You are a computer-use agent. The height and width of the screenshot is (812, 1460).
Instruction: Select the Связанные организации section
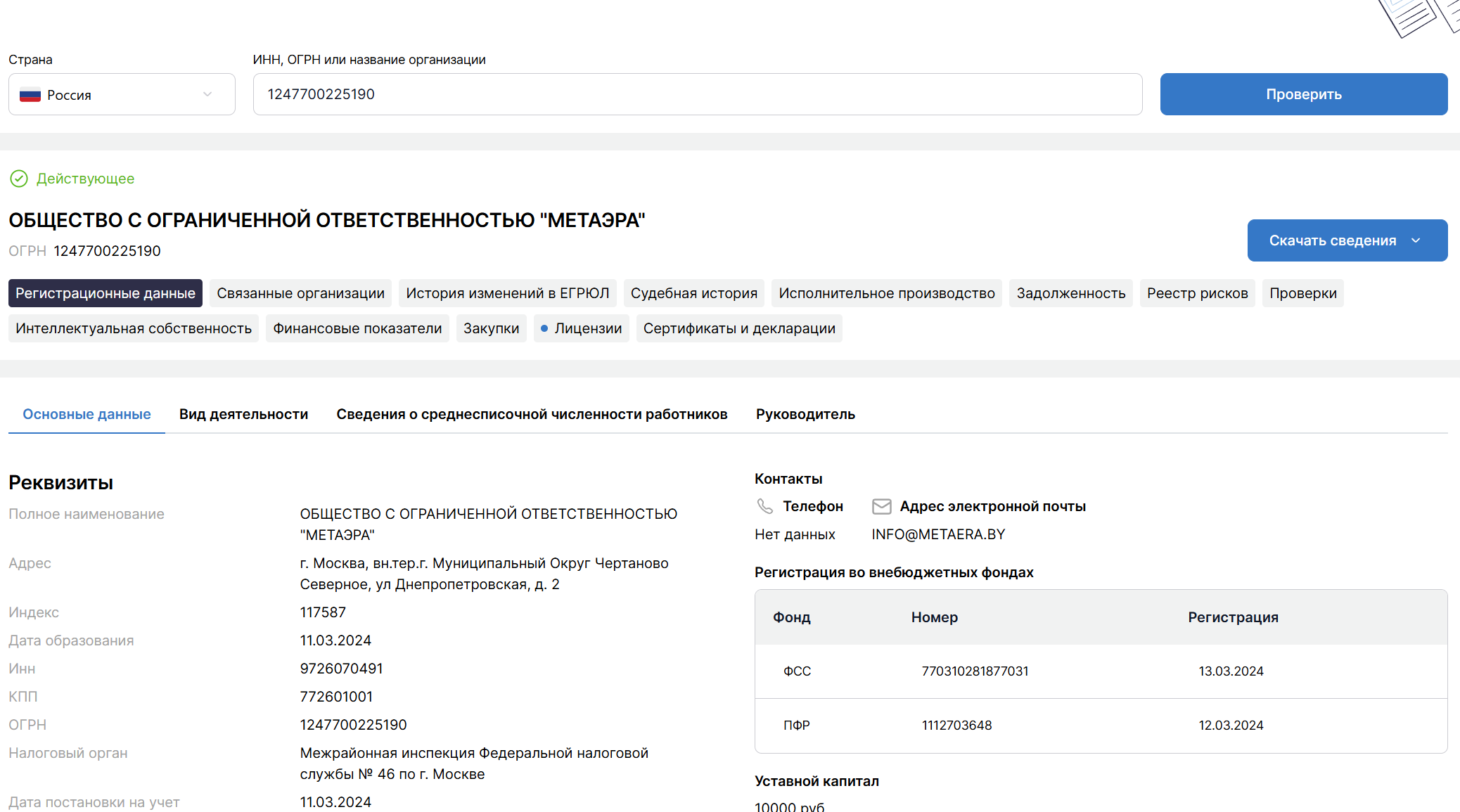300,293
